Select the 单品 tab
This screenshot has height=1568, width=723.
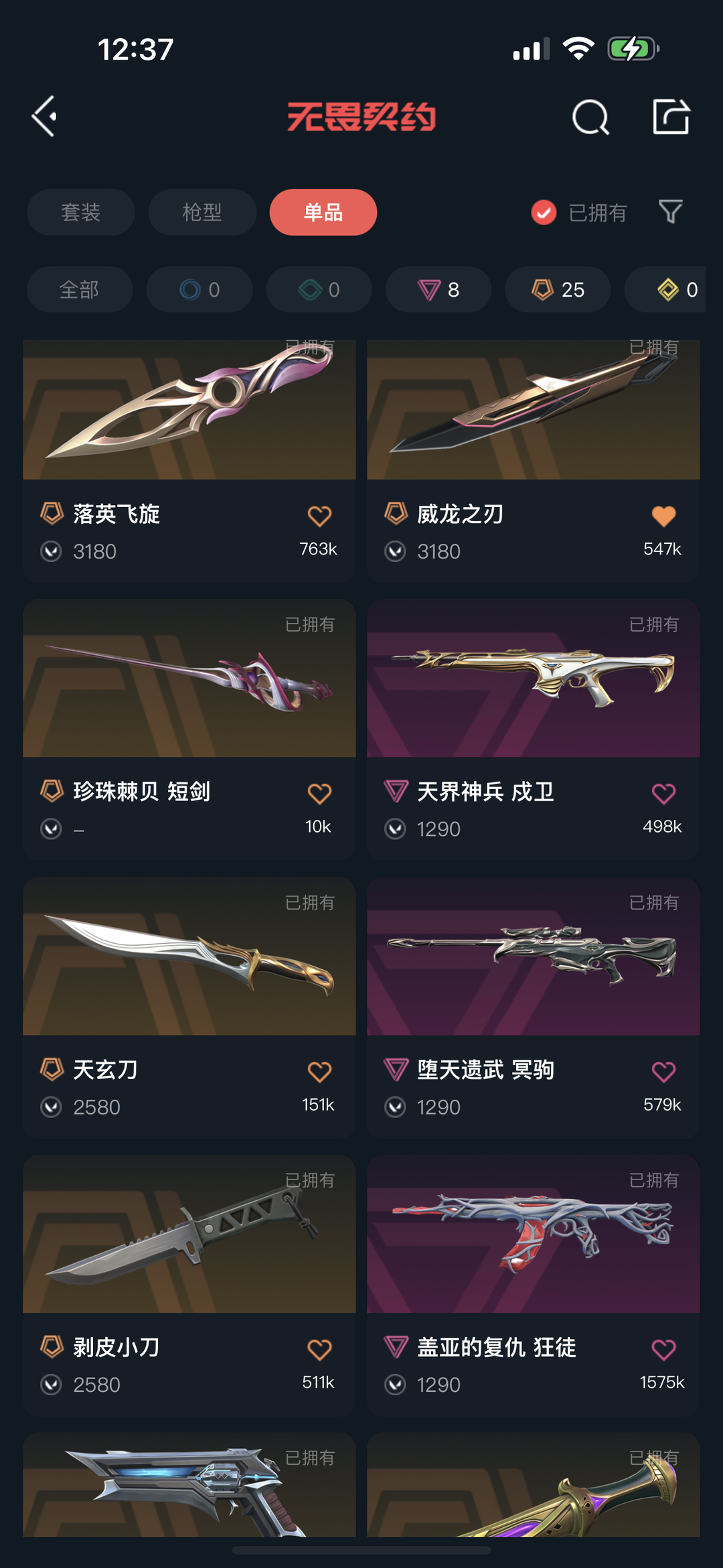(323, 212)
